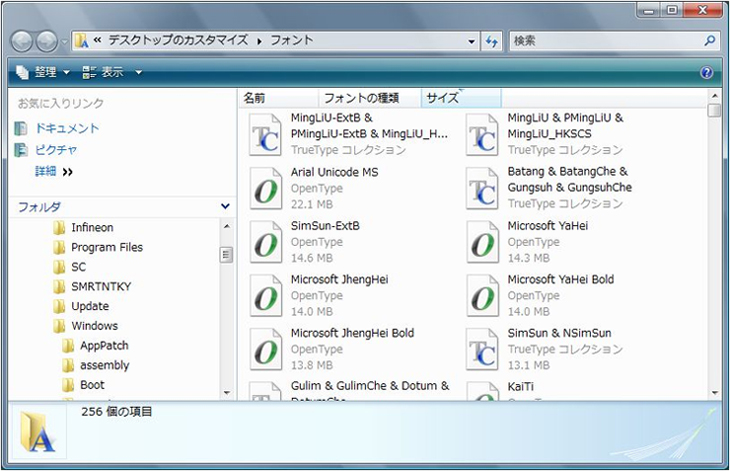Sort by the サイズ column header
This screenshot has width=730, height=471.
click(x=461, y=98)
